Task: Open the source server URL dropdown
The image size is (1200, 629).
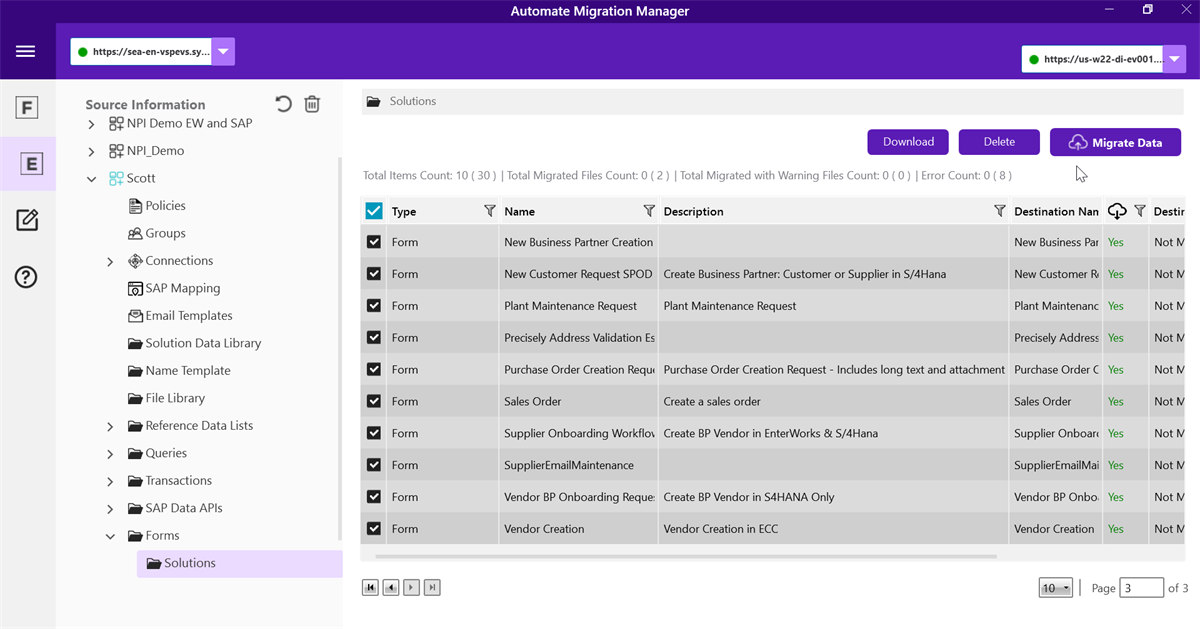Action: (x=223, y=52)
